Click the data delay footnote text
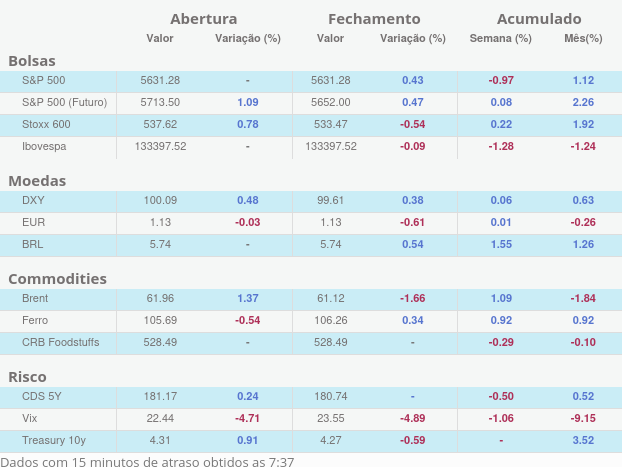The image size is (622, 467). pos(148,460)
